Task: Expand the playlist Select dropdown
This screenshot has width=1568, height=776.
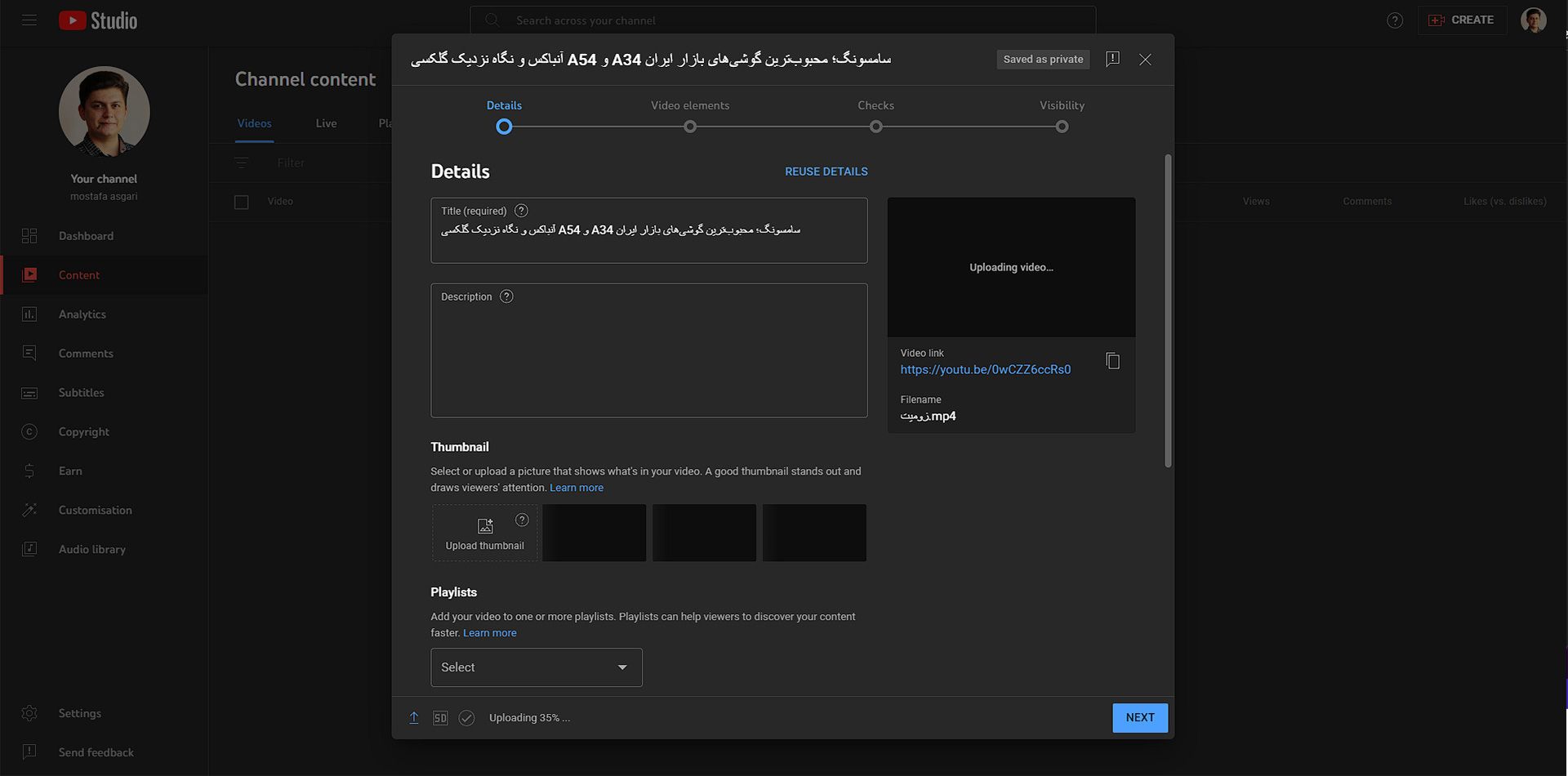Action: tap(537, 667)
